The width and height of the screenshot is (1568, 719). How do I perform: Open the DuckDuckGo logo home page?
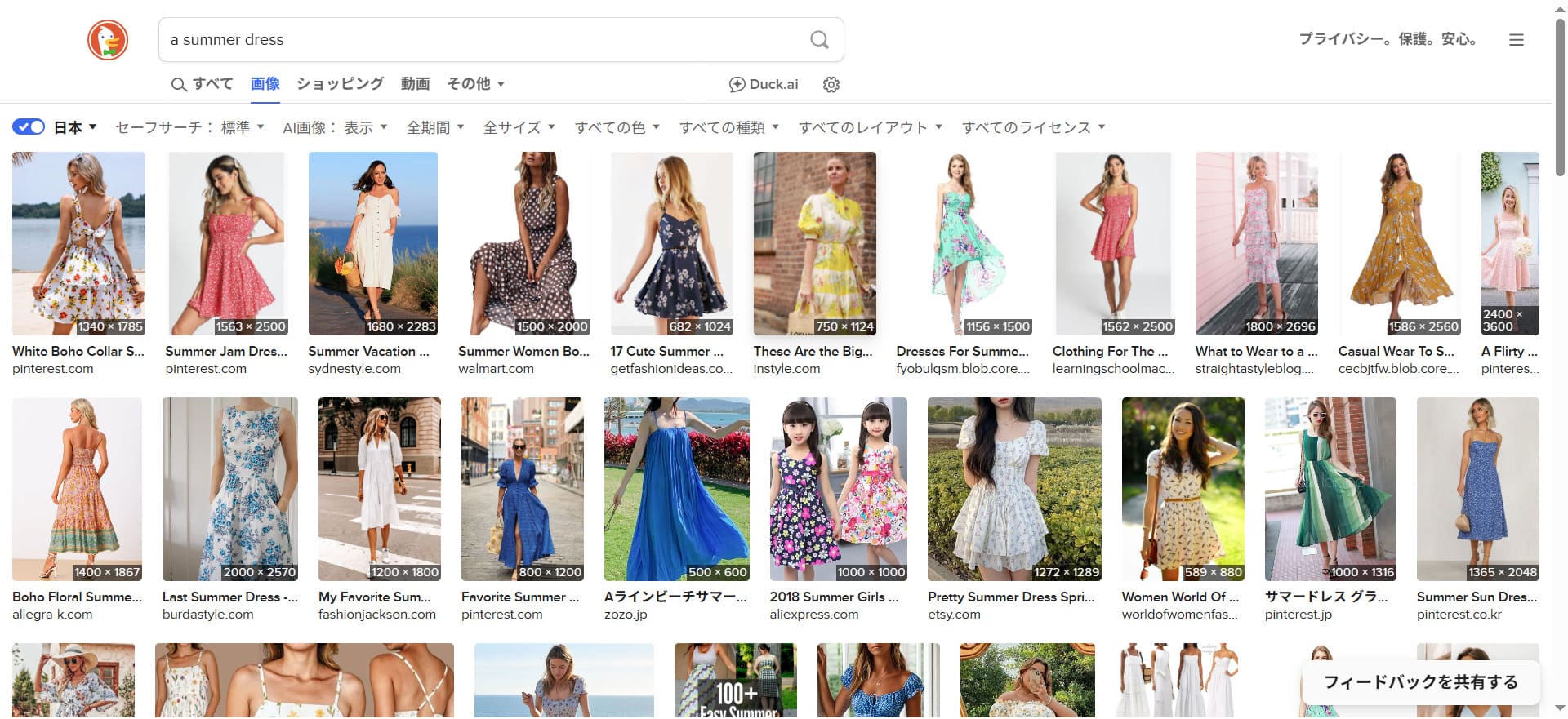pyautogui.click(x=108, y=40)
